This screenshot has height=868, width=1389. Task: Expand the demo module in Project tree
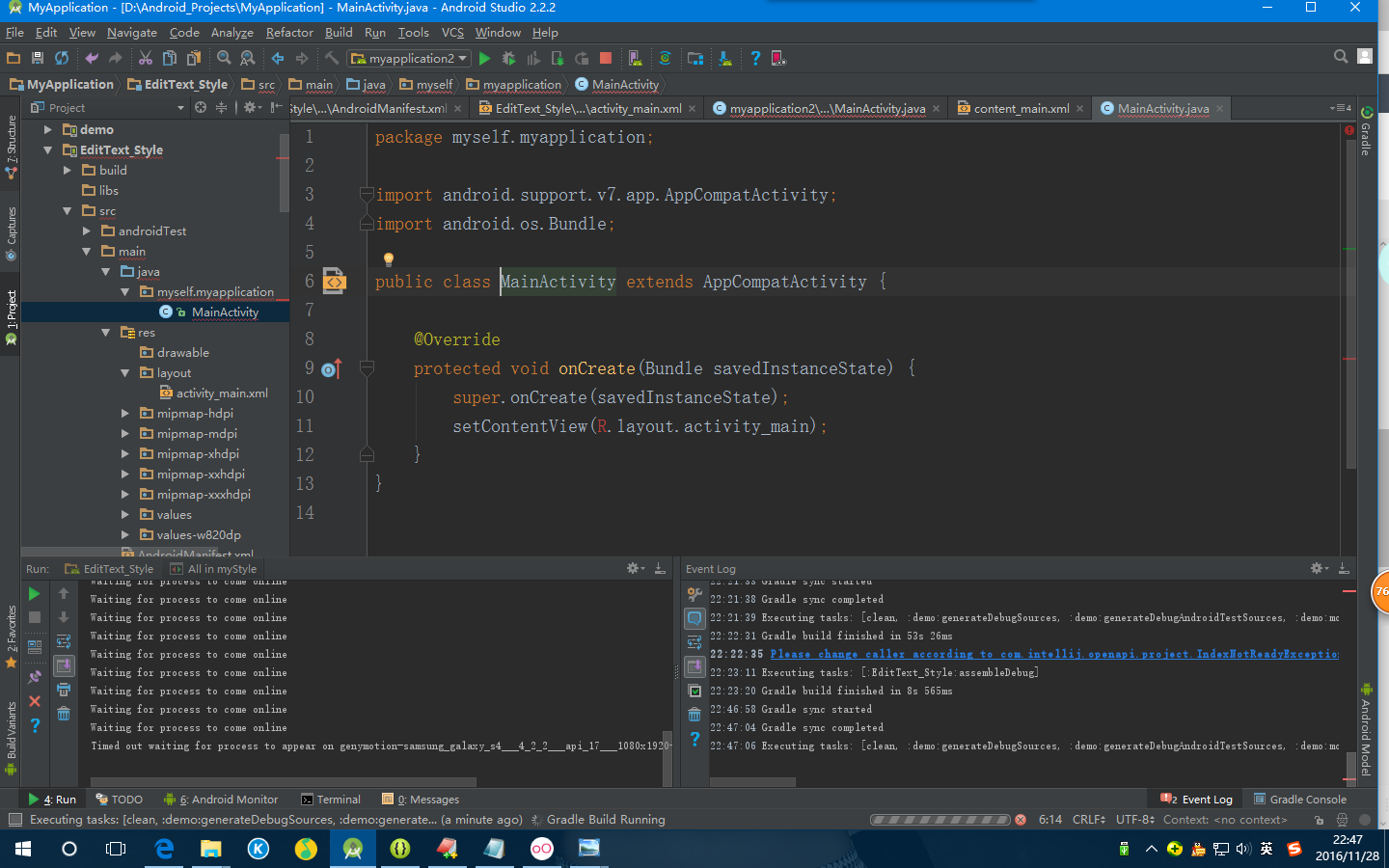tap(45, 128)
